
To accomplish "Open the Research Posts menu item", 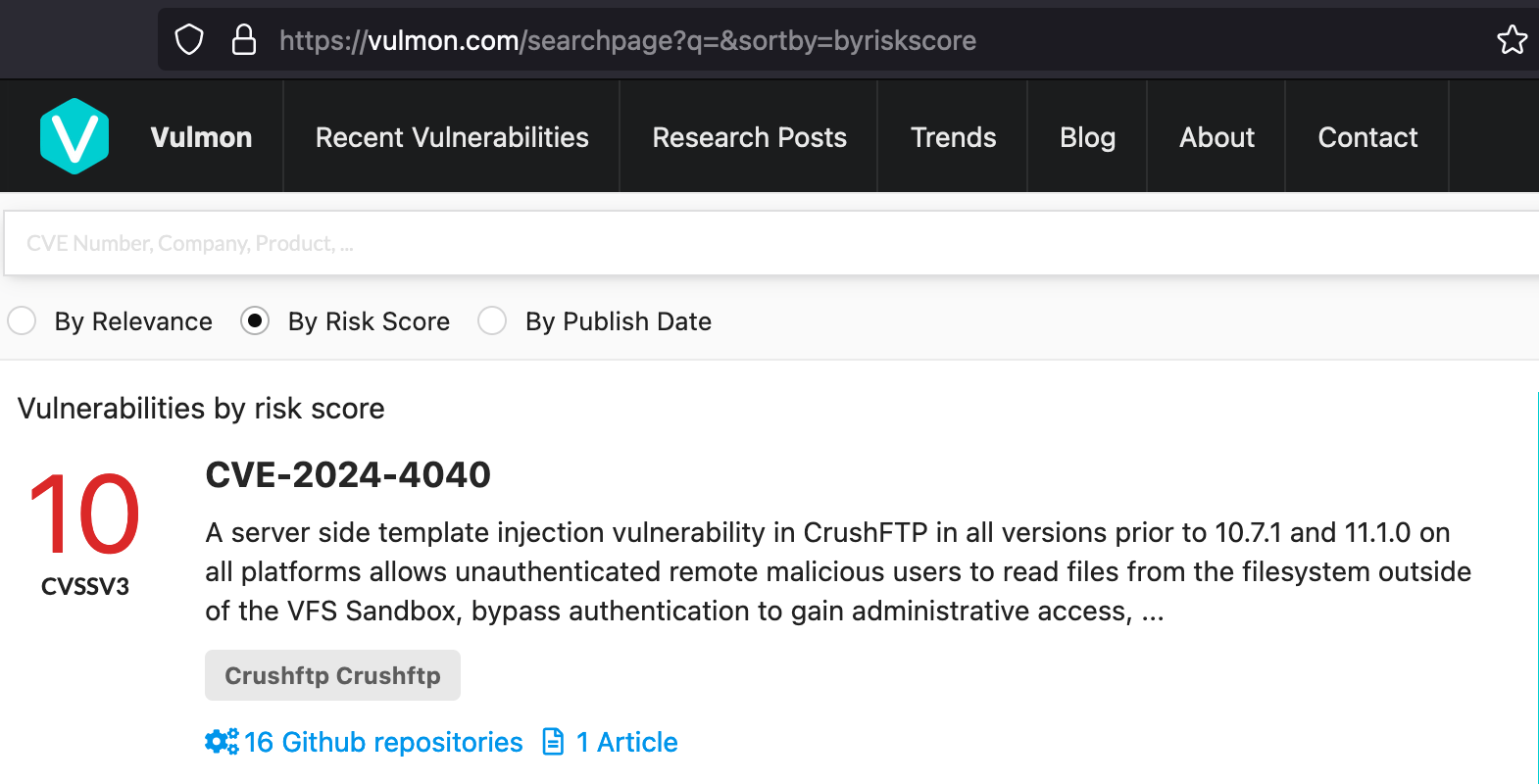I will (x=749, y=137).
